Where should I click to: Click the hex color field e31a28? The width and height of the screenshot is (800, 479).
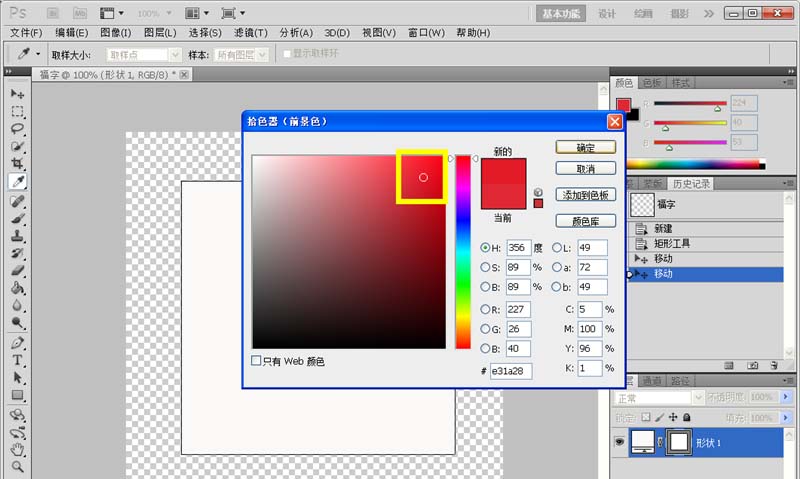(x=511, y=371)
